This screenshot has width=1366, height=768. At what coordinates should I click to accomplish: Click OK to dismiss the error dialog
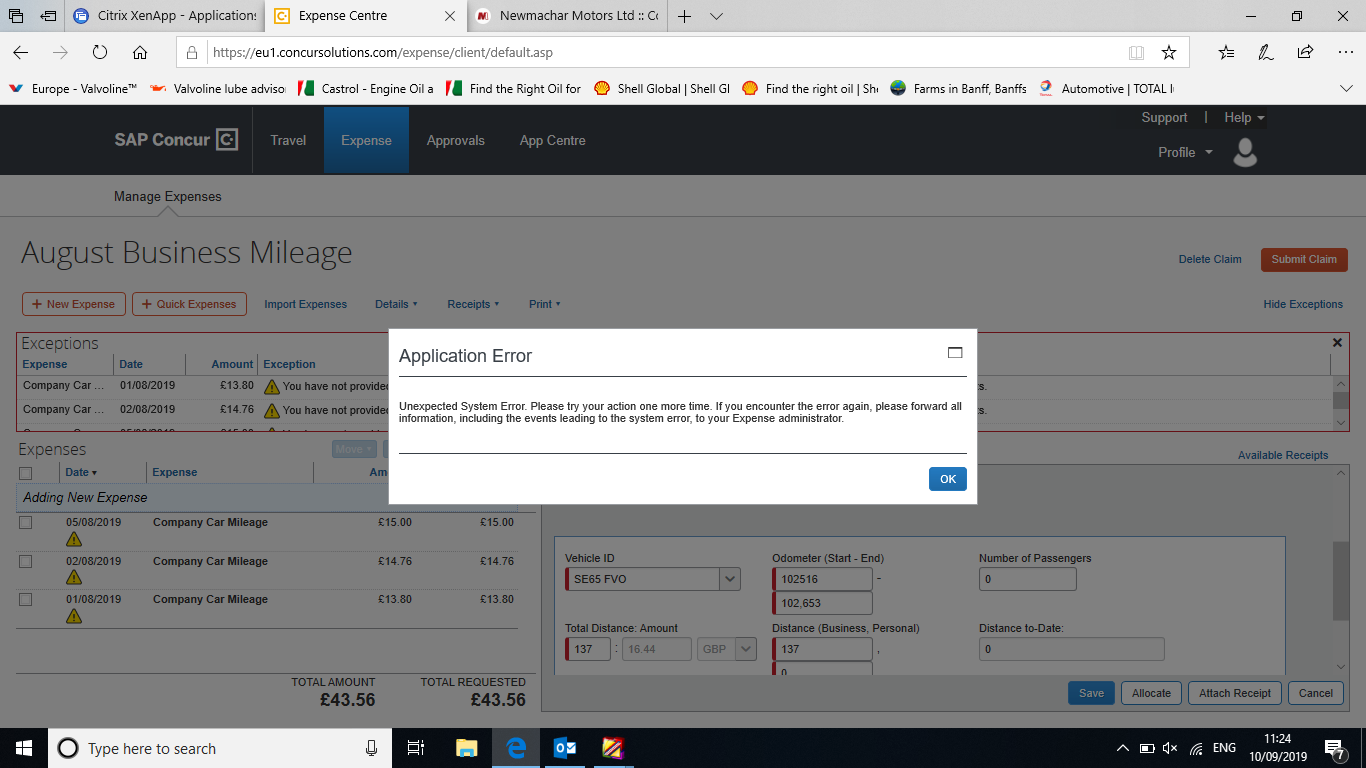click(x=947, y=479)
